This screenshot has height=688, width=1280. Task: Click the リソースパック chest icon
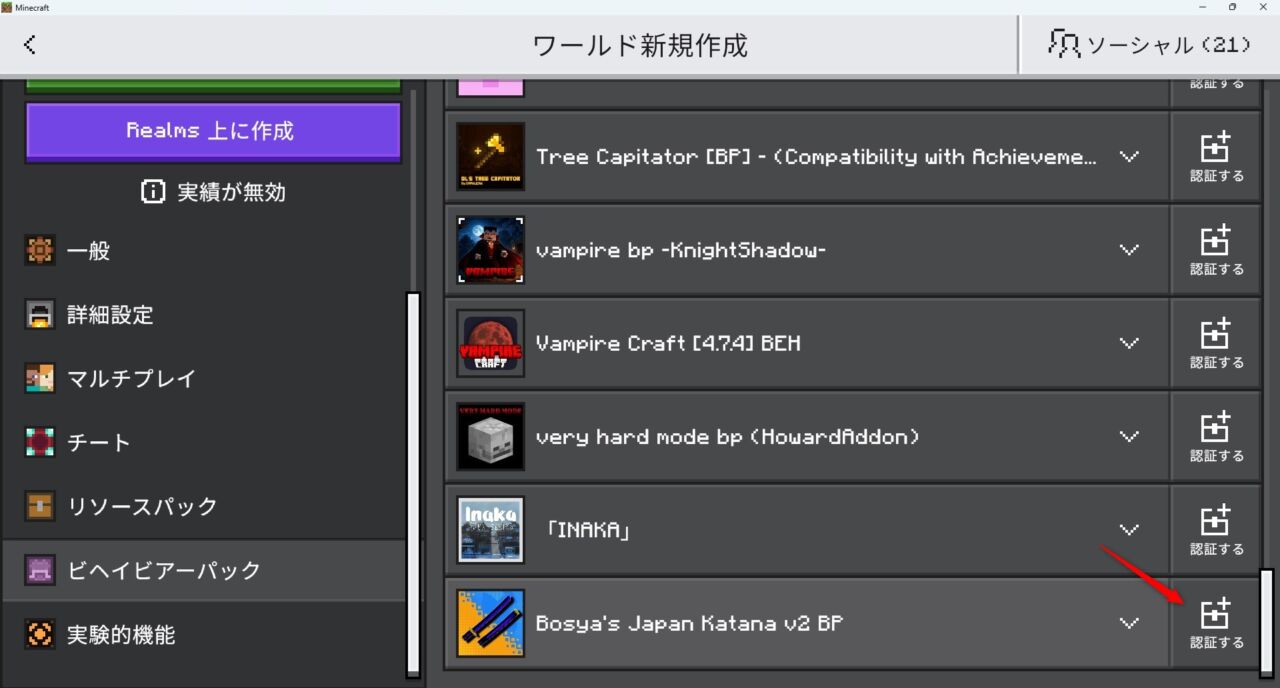tap(40, 507)
